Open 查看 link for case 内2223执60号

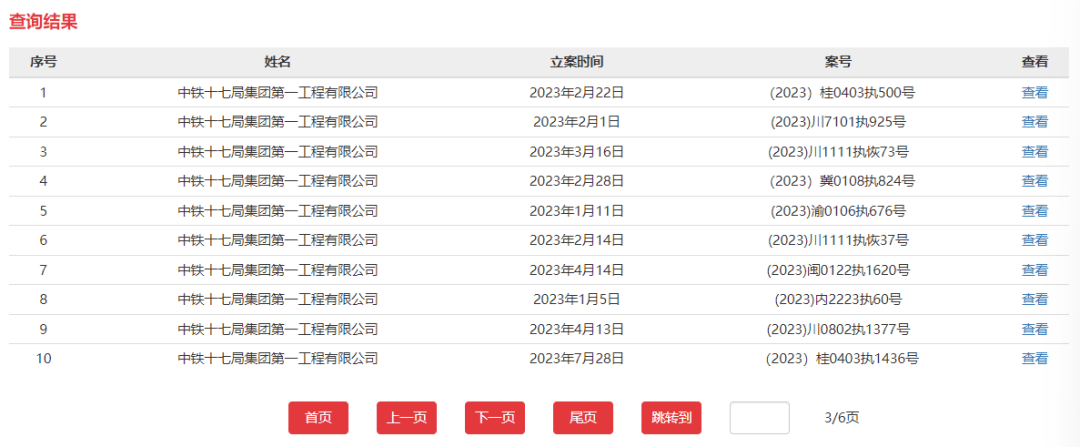click(x=1034, y=299)
